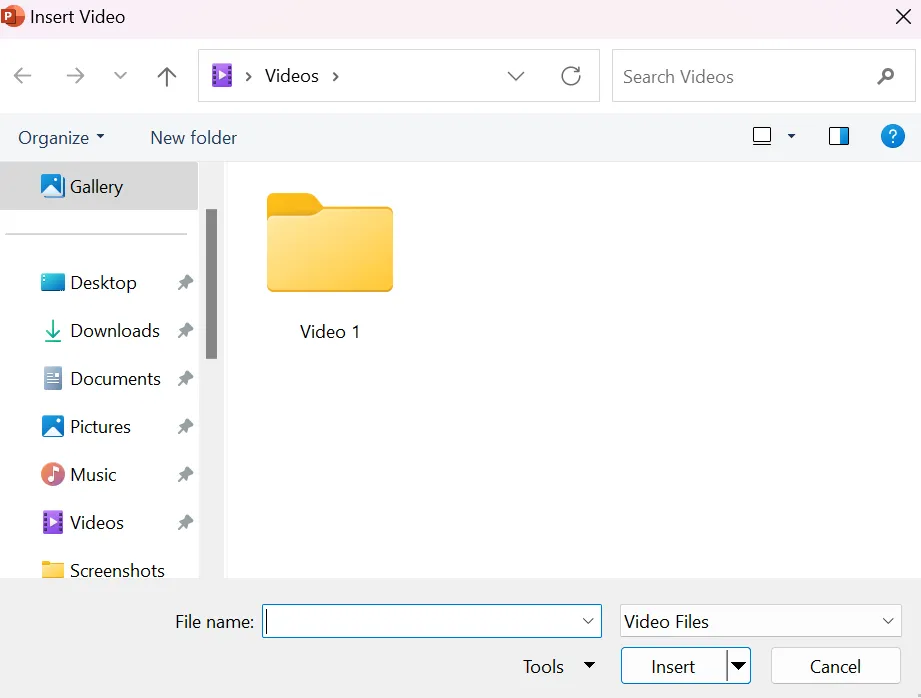This screenshot has height=698, width=921.
Task: Open Videos in the navigation pane
Action: (x=99, y=523)
